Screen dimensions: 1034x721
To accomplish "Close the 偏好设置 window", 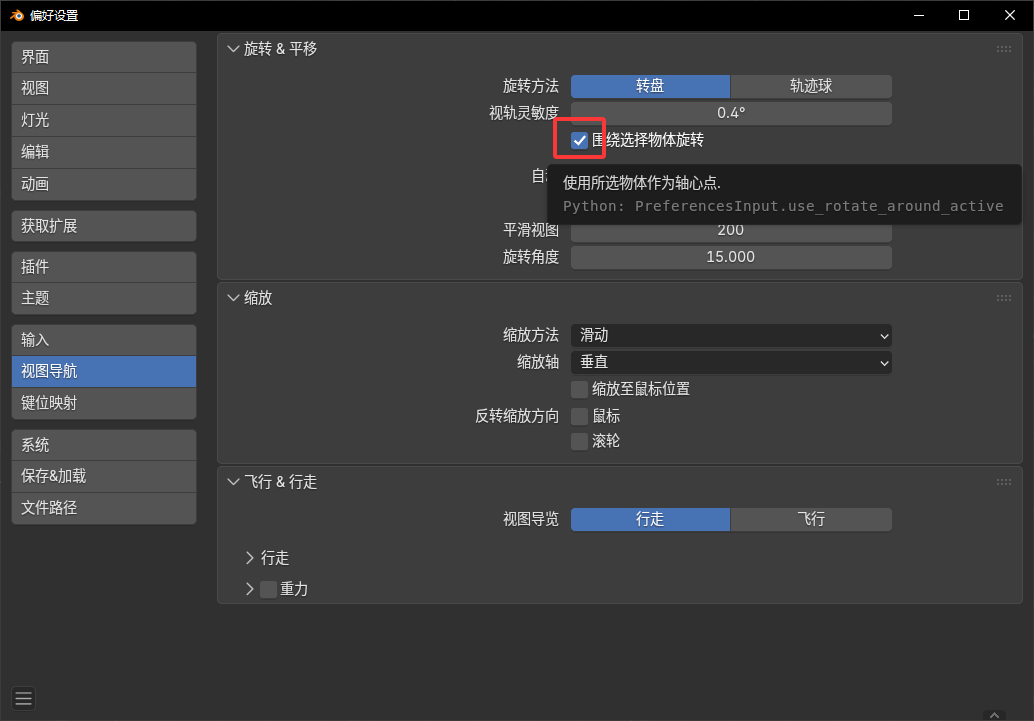I will (x=1010, y=15).
